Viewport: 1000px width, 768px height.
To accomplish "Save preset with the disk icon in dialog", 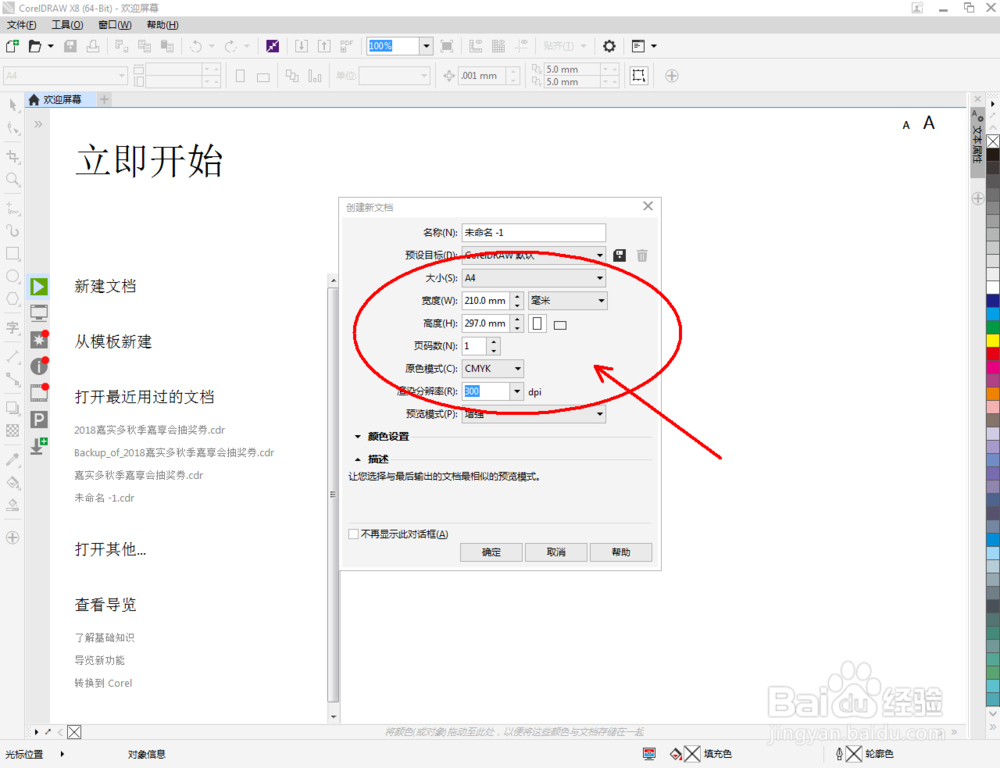I will tap(619, 256).
